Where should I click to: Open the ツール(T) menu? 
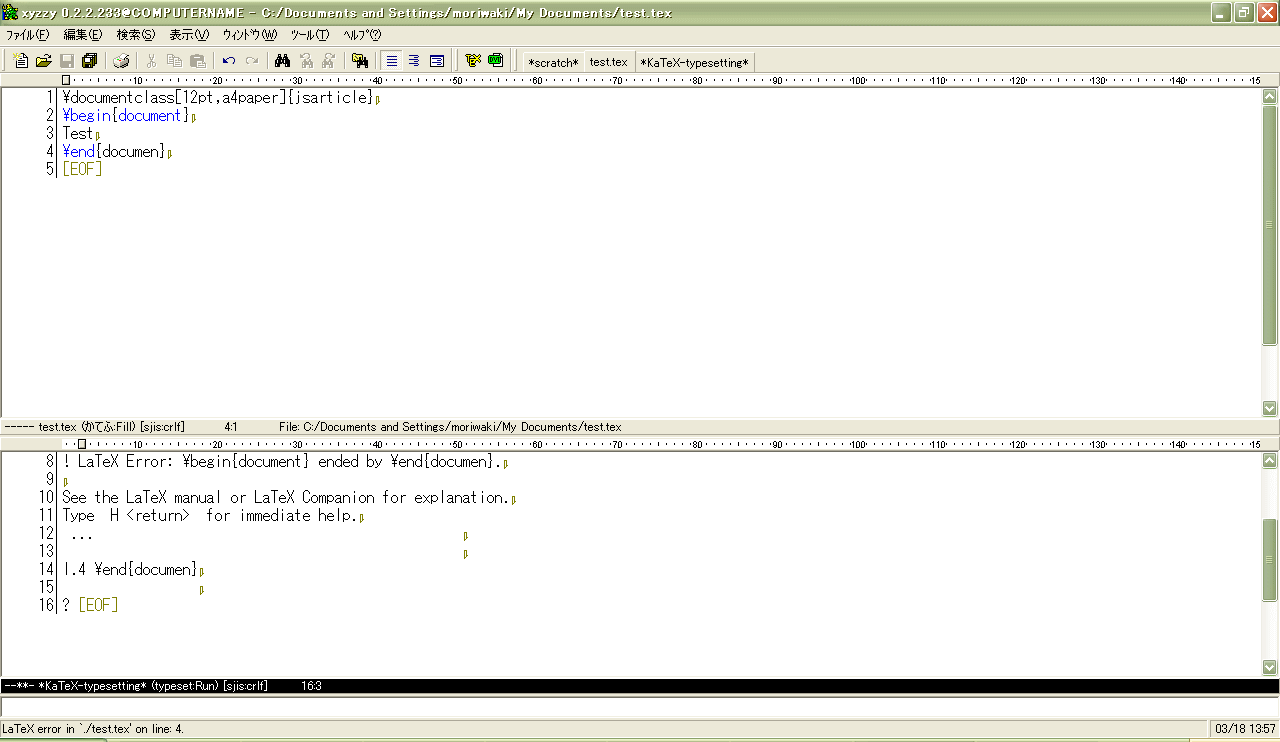[x=309, y=34]
